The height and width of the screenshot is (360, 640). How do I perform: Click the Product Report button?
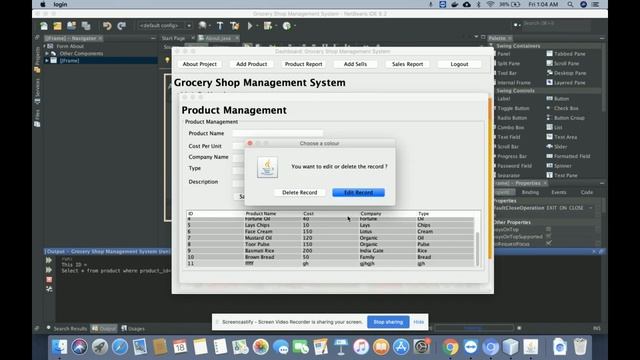[304, 64]
